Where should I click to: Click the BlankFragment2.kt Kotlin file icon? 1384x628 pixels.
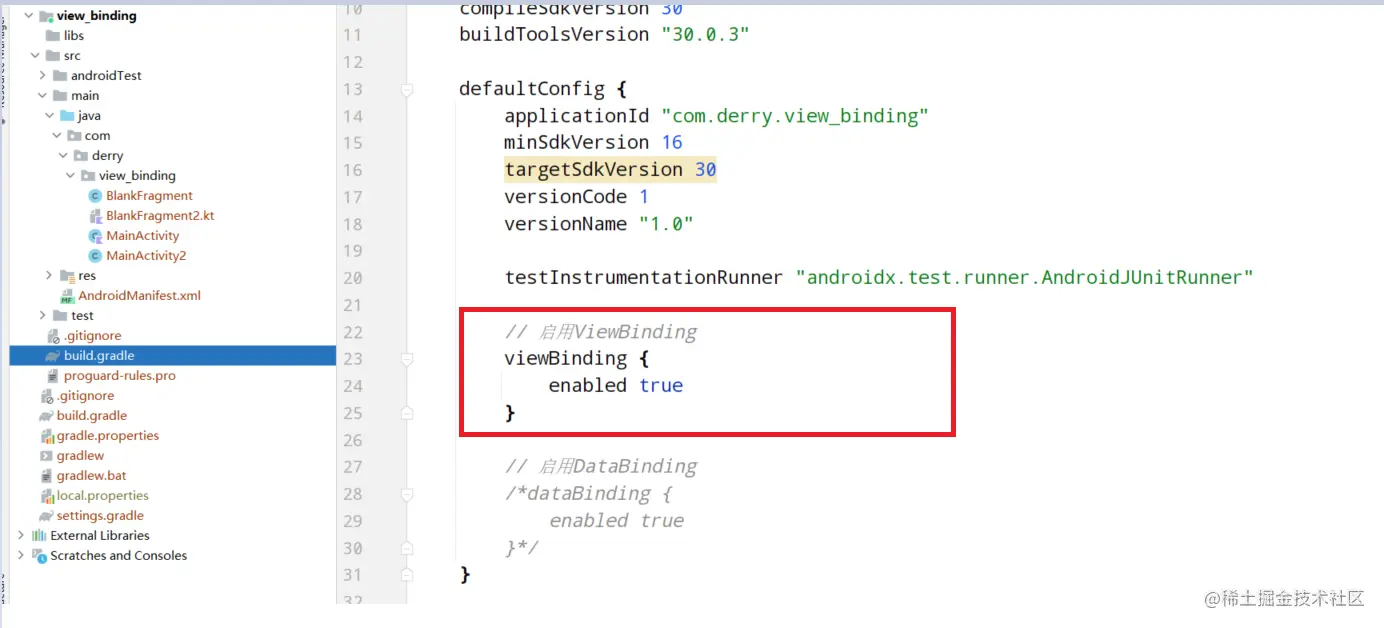tap(95, 216)
